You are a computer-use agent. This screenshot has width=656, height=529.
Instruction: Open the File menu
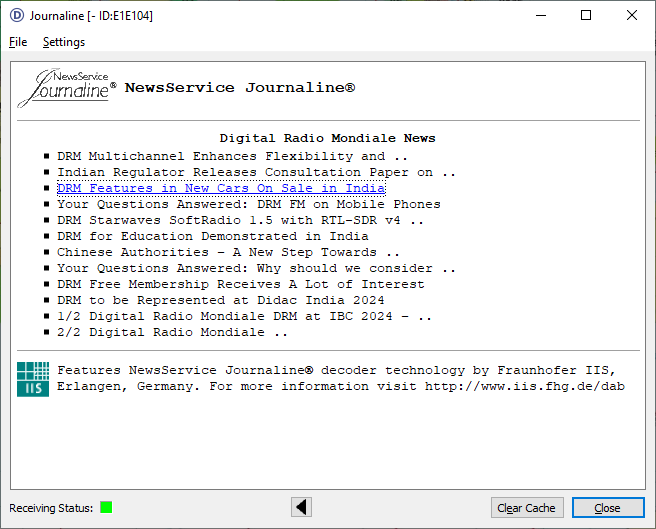18,42
